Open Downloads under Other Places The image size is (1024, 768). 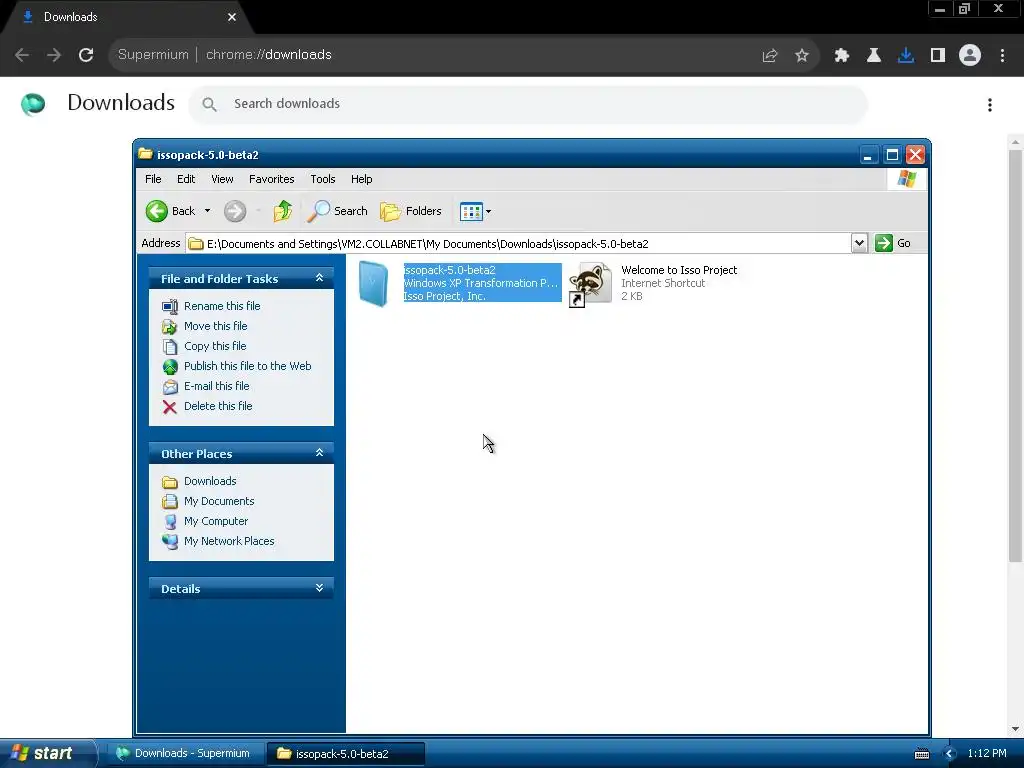tap(210, 481)
